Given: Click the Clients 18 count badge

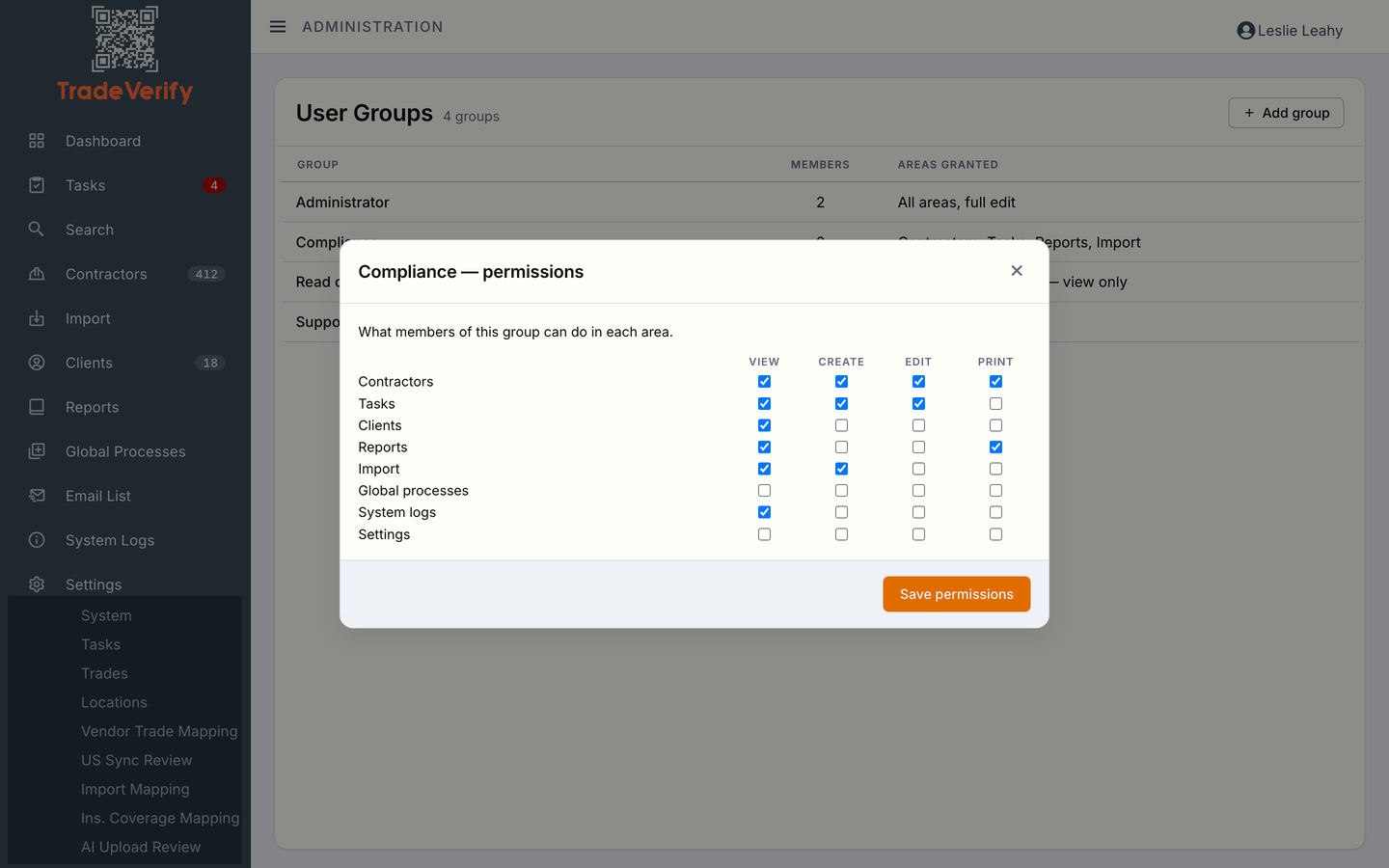Looking at the screenshot, I should (210, 363).
